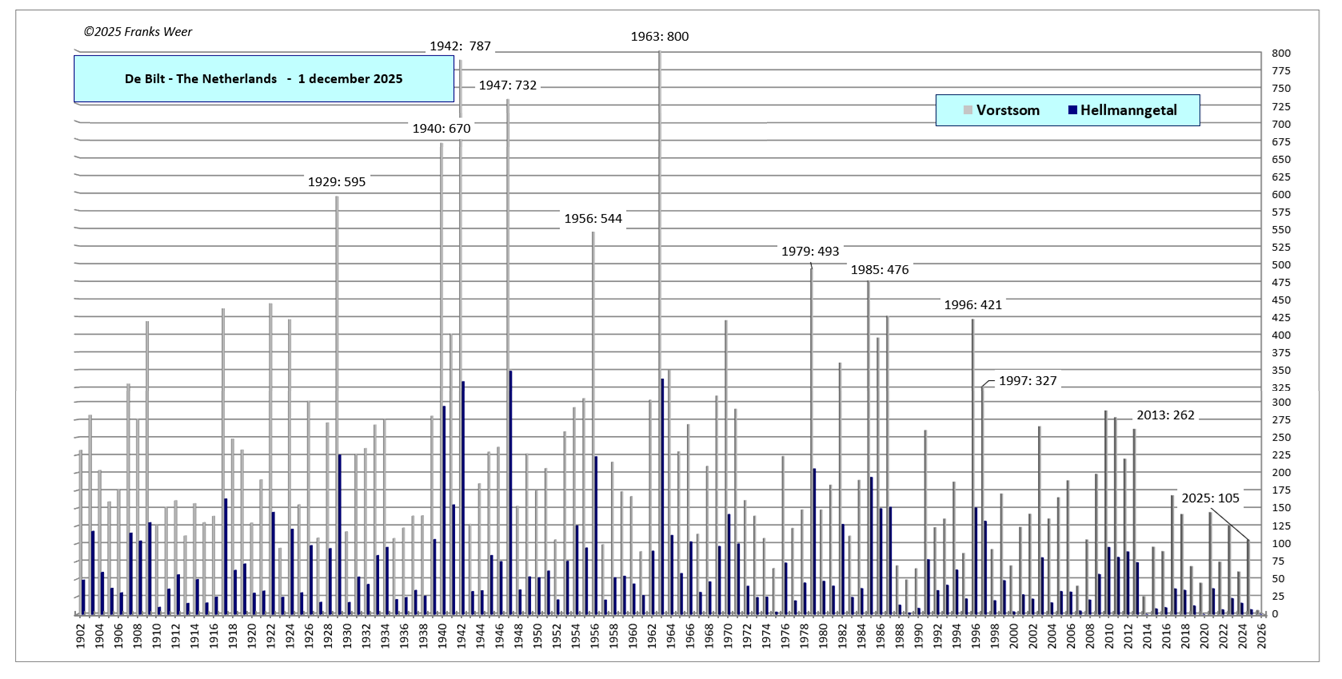Click the navy Hellmanngetal legend swatch
Image resolution: width=1342 pixels, height=679 pixels.
(1073, 110)
